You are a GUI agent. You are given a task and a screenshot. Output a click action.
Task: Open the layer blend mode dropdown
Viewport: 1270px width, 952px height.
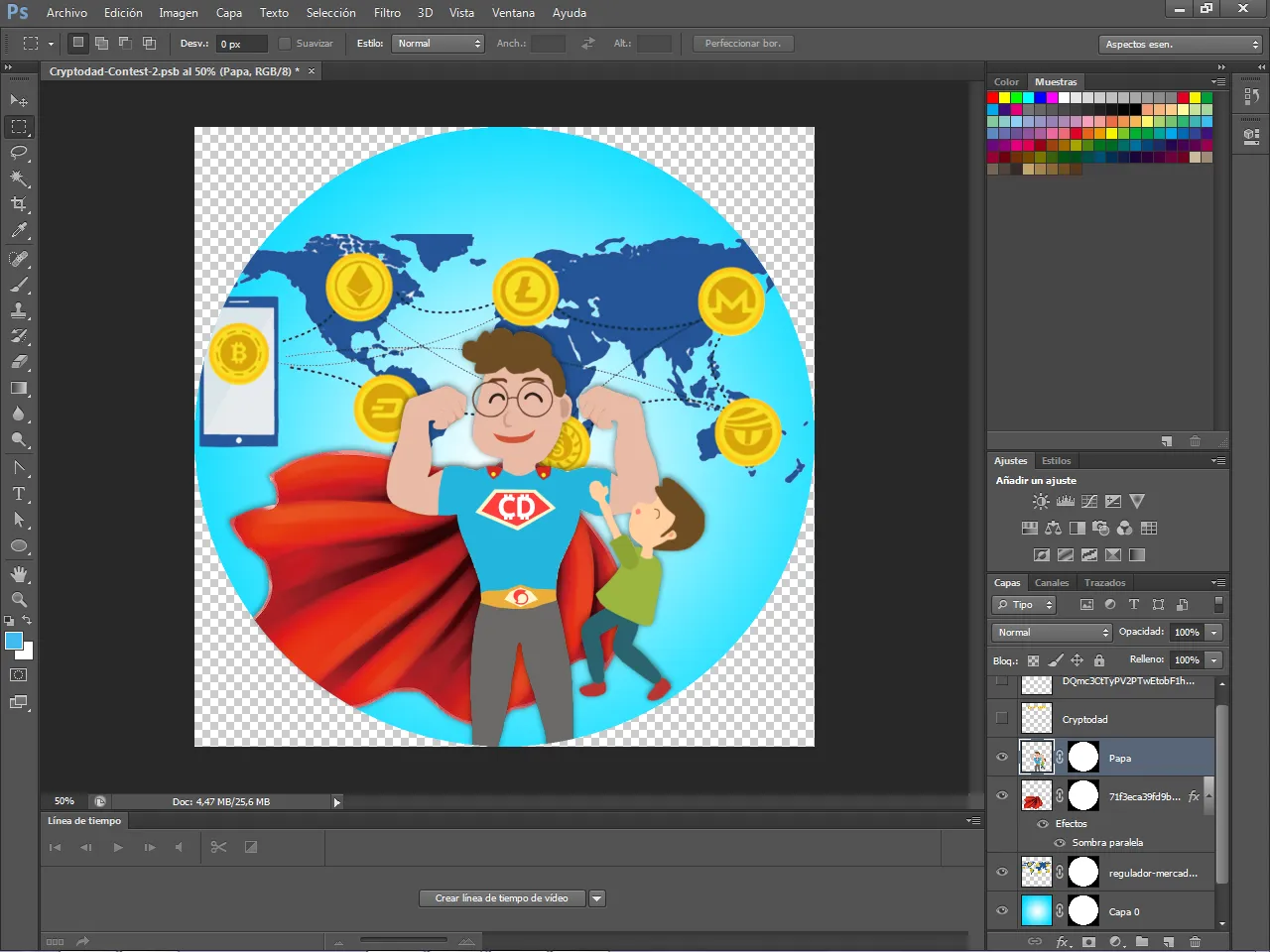coord(1052,633)
